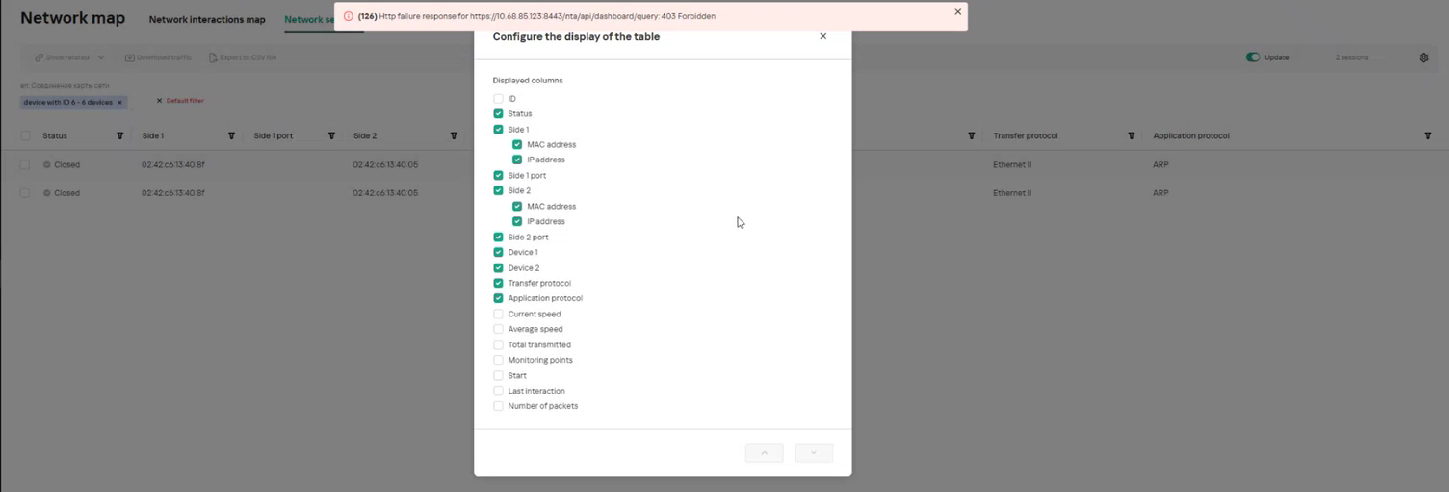Uncheck the Device 1 checkbox

(498, 253)
